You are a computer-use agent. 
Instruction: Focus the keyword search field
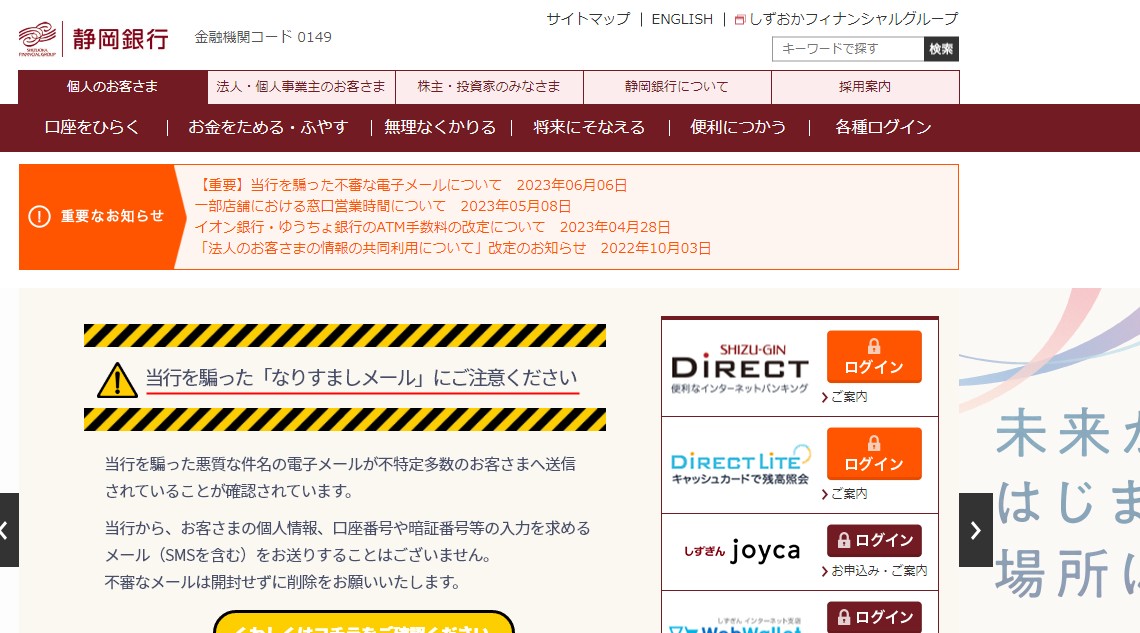tap(848, 49)
